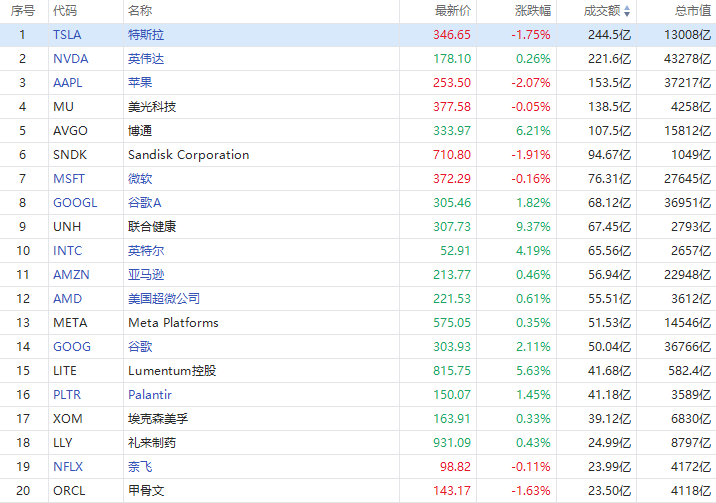Open 美国超微公司 stock link
Screen dimensions: 716x503
(x=164, y=299)
